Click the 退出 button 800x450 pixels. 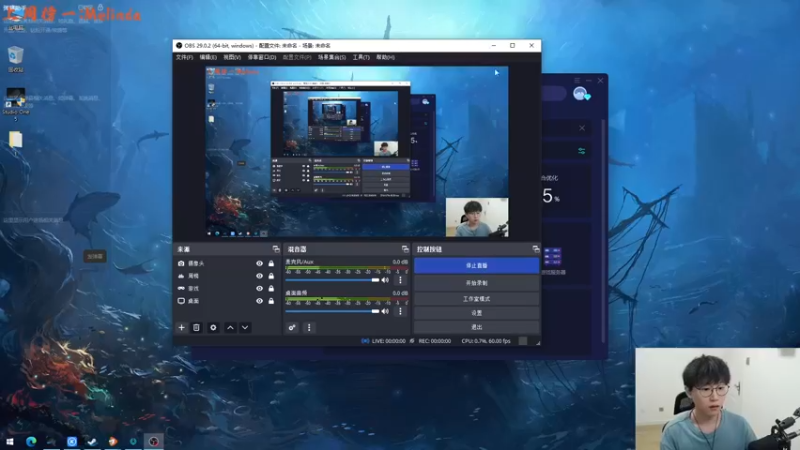point(477,327)
